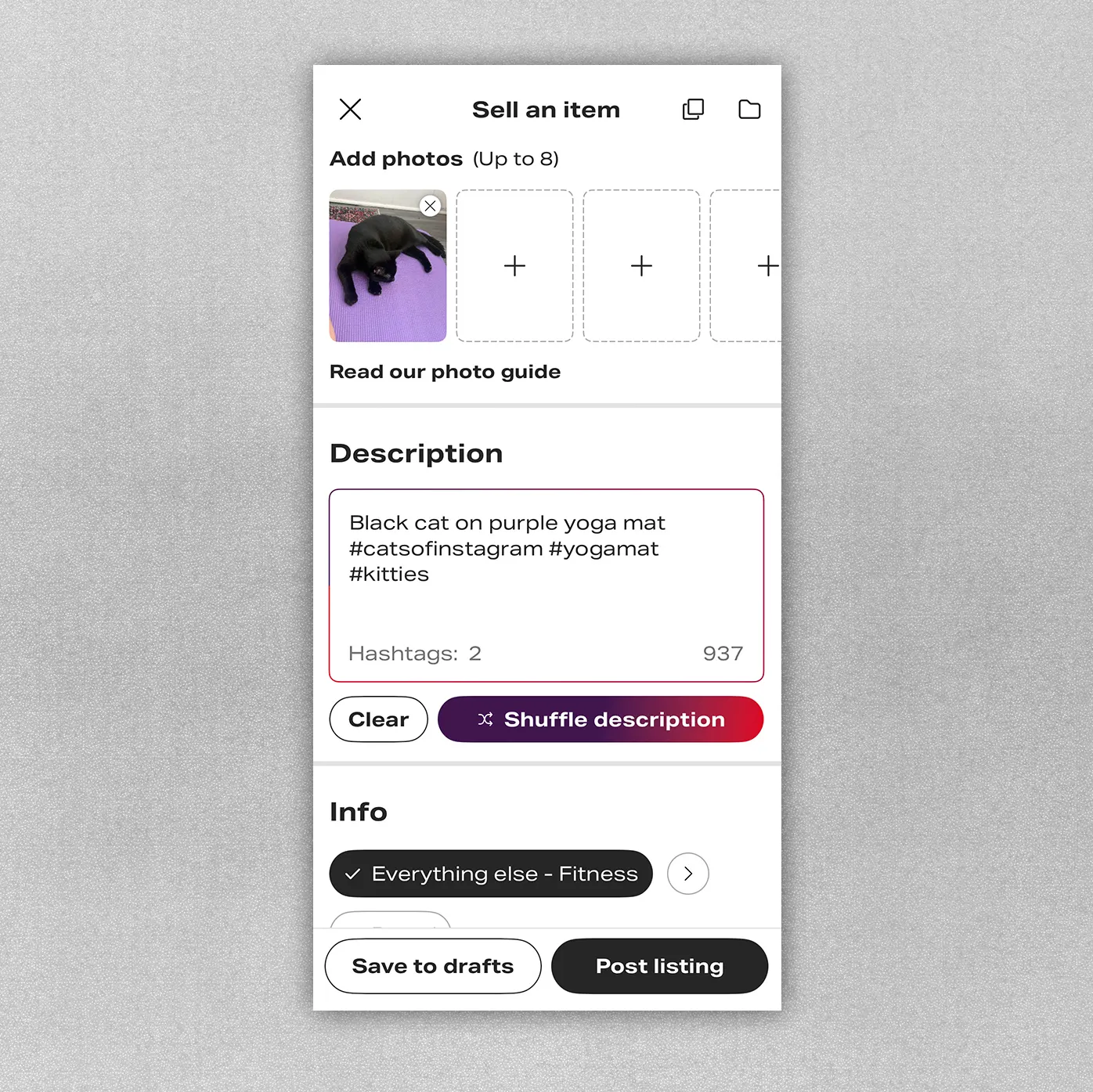Toggle the Everything else - Fitness category chip
Viewport: 1093px width, 1092px height.
[491, 874]
